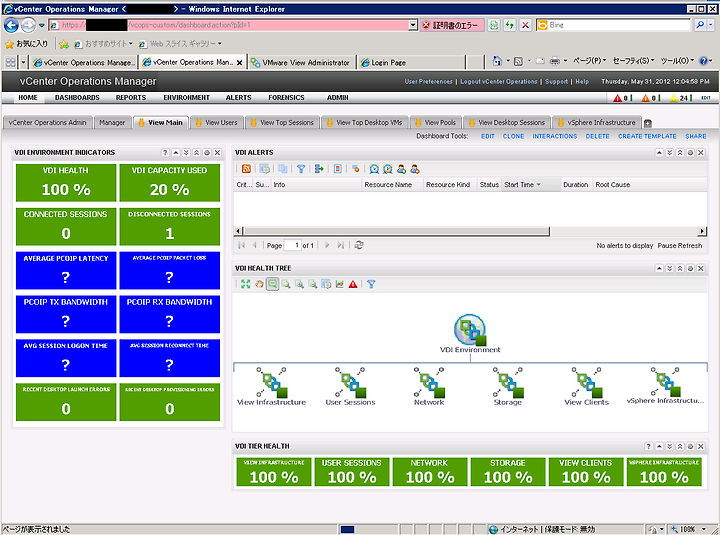The image size is (720, 535).
Task: Click the filter funnel in VDI Health Tree toolbar
Action: [x=371, y=284]
